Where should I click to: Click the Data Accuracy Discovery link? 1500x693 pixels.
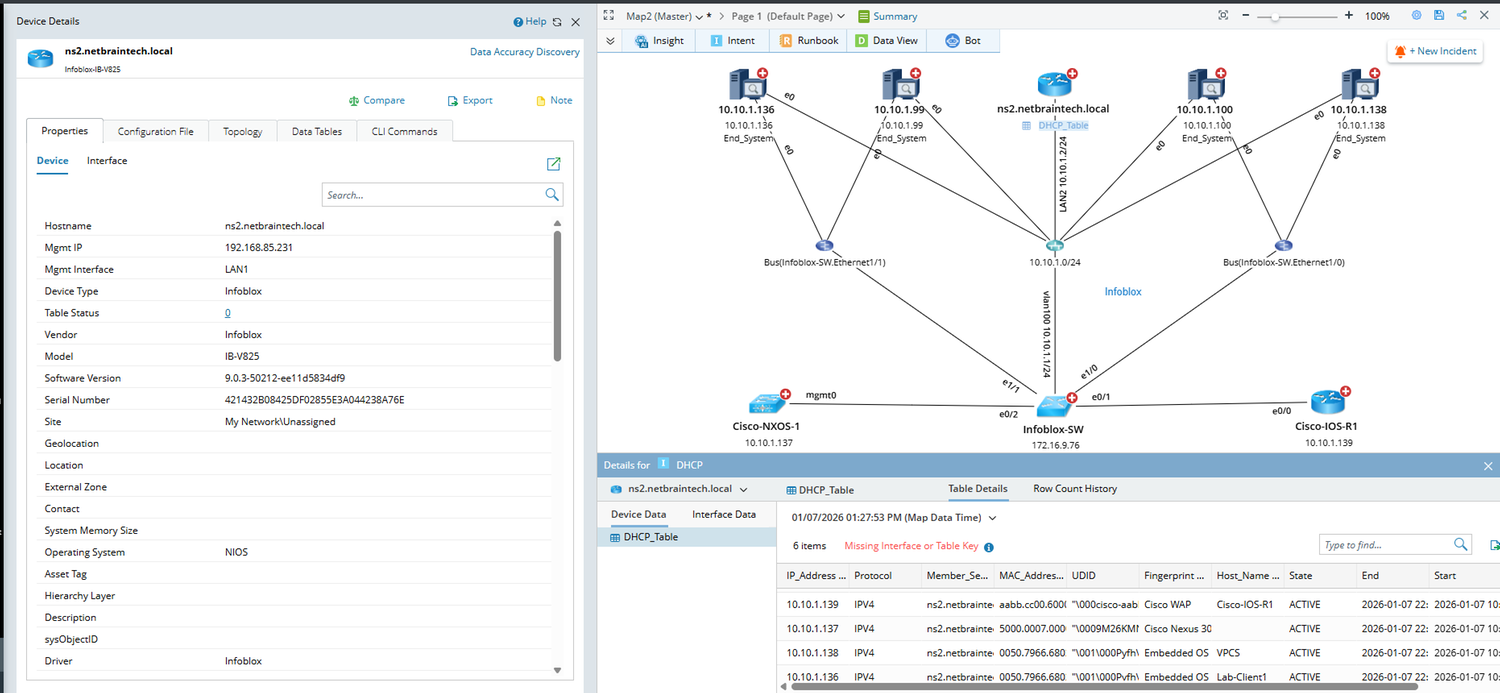click(x=525, y=52)
